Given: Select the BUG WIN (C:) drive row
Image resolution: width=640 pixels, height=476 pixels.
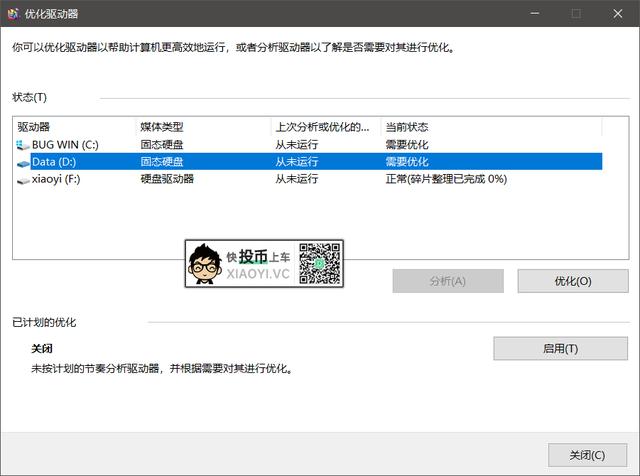Looking at the screenshot, I should 309,145.
